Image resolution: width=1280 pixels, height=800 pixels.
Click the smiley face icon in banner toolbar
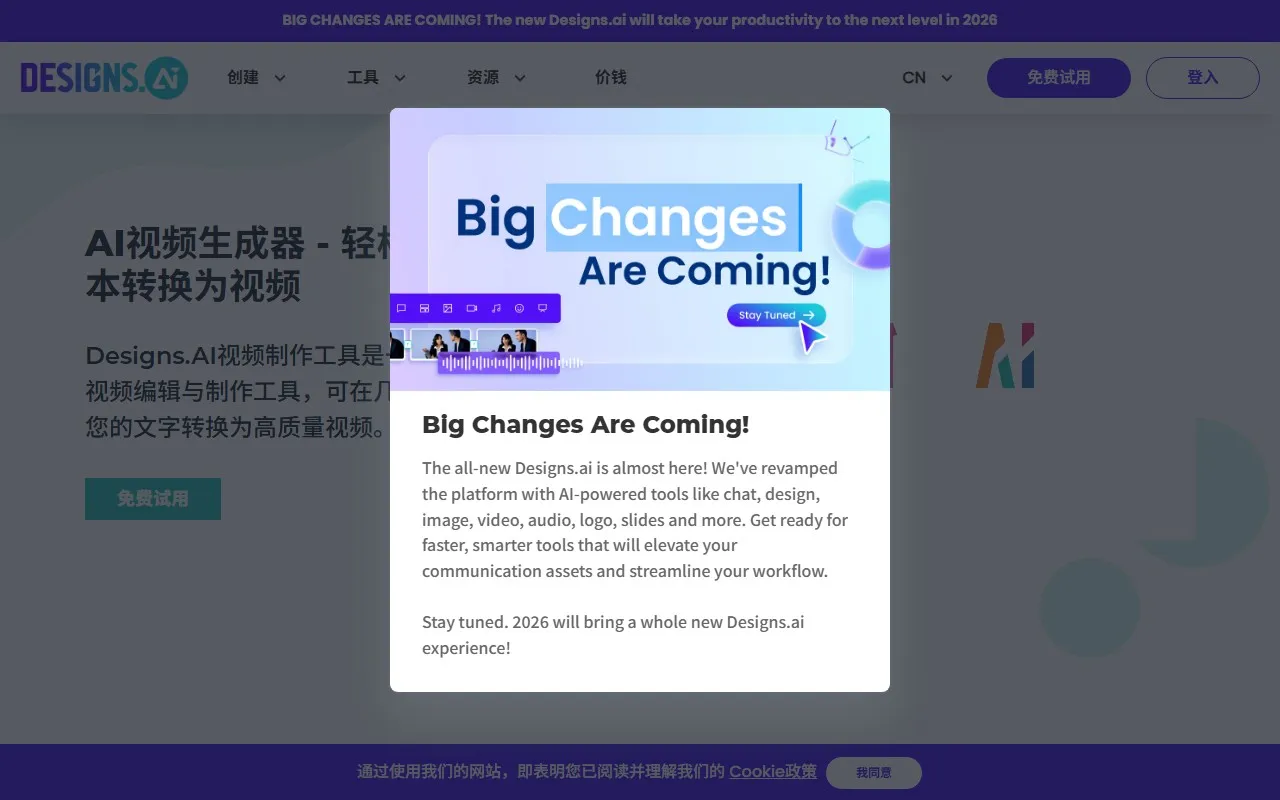pos(519,308)
